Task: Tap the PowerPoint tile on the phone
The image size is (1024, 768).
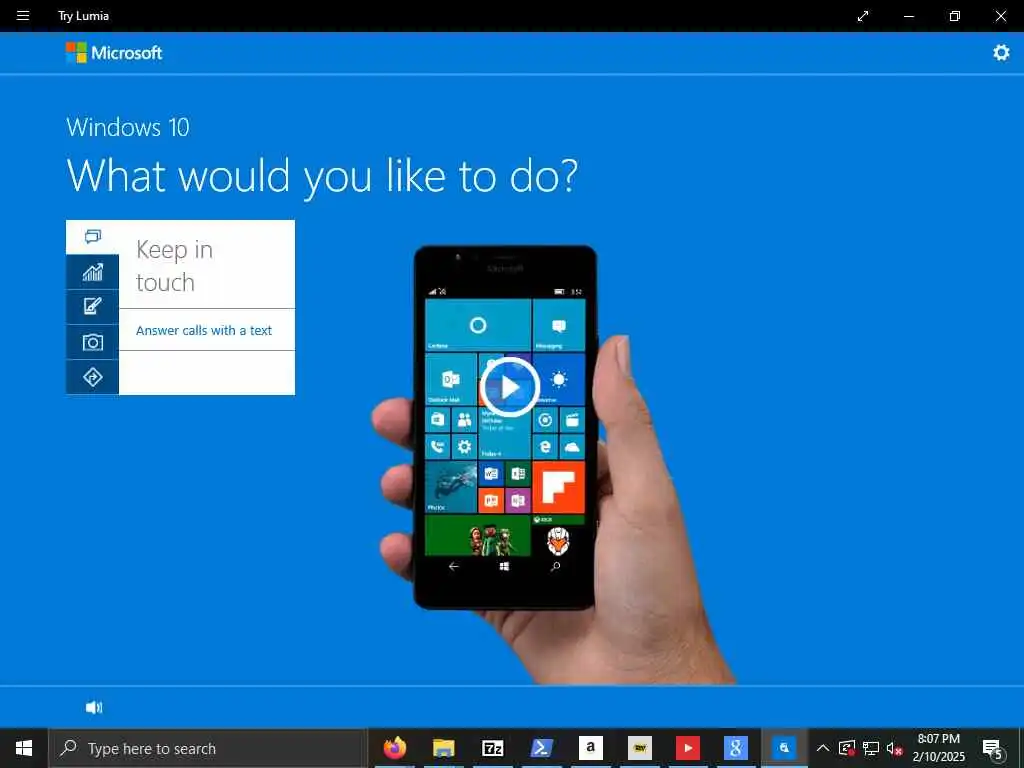Action: pos(491,501)
